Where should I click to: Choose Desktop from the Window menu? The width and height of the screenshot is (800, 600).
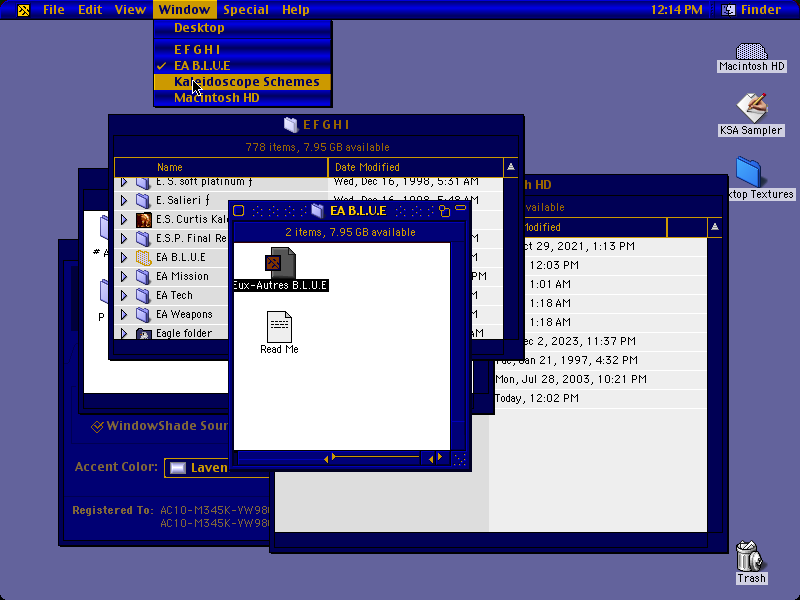243,28
